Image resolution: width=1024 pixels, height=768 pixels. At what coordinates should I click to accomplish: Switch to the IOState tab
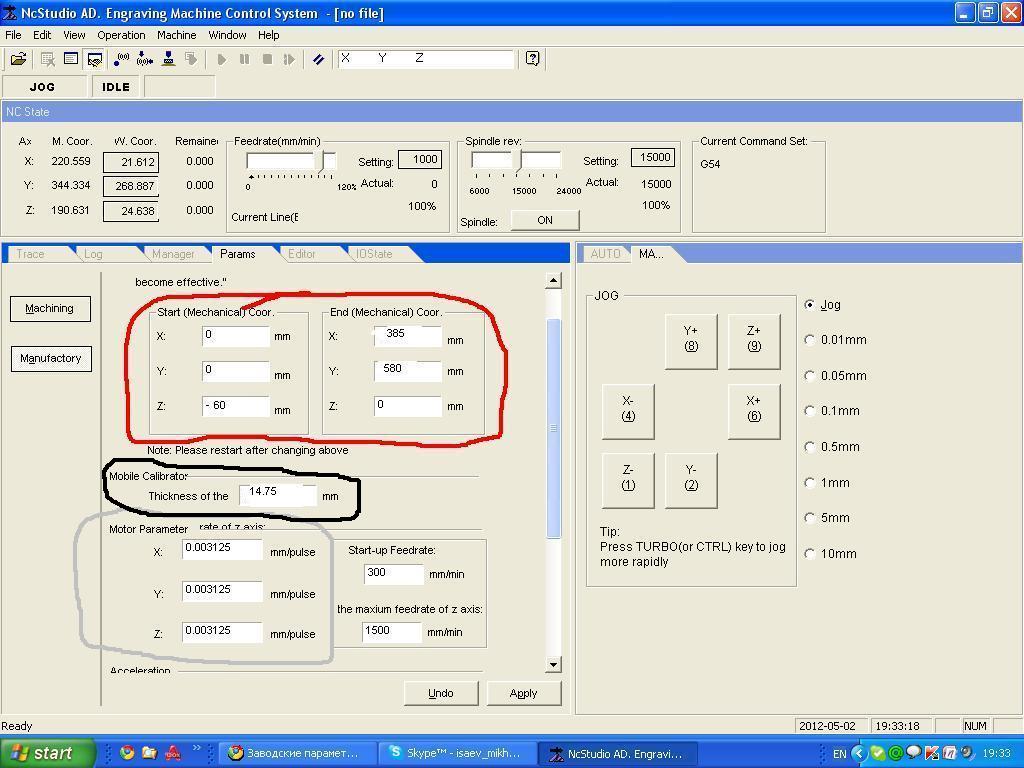[374, 254]
